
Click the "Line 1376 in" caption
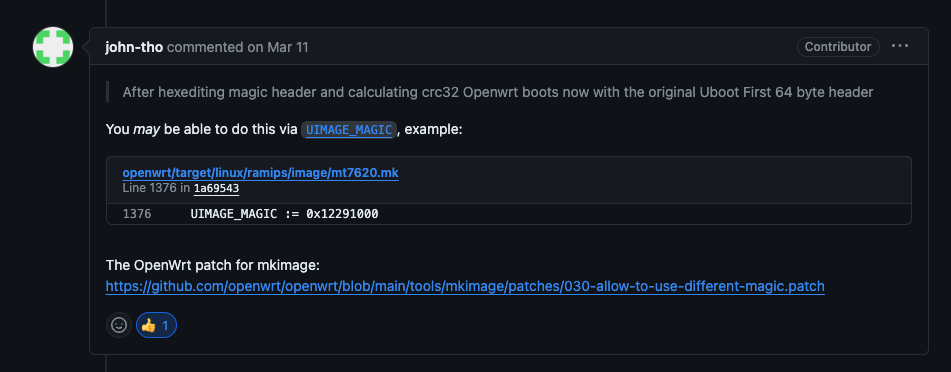pyautogui.click(x=156, y=189)
